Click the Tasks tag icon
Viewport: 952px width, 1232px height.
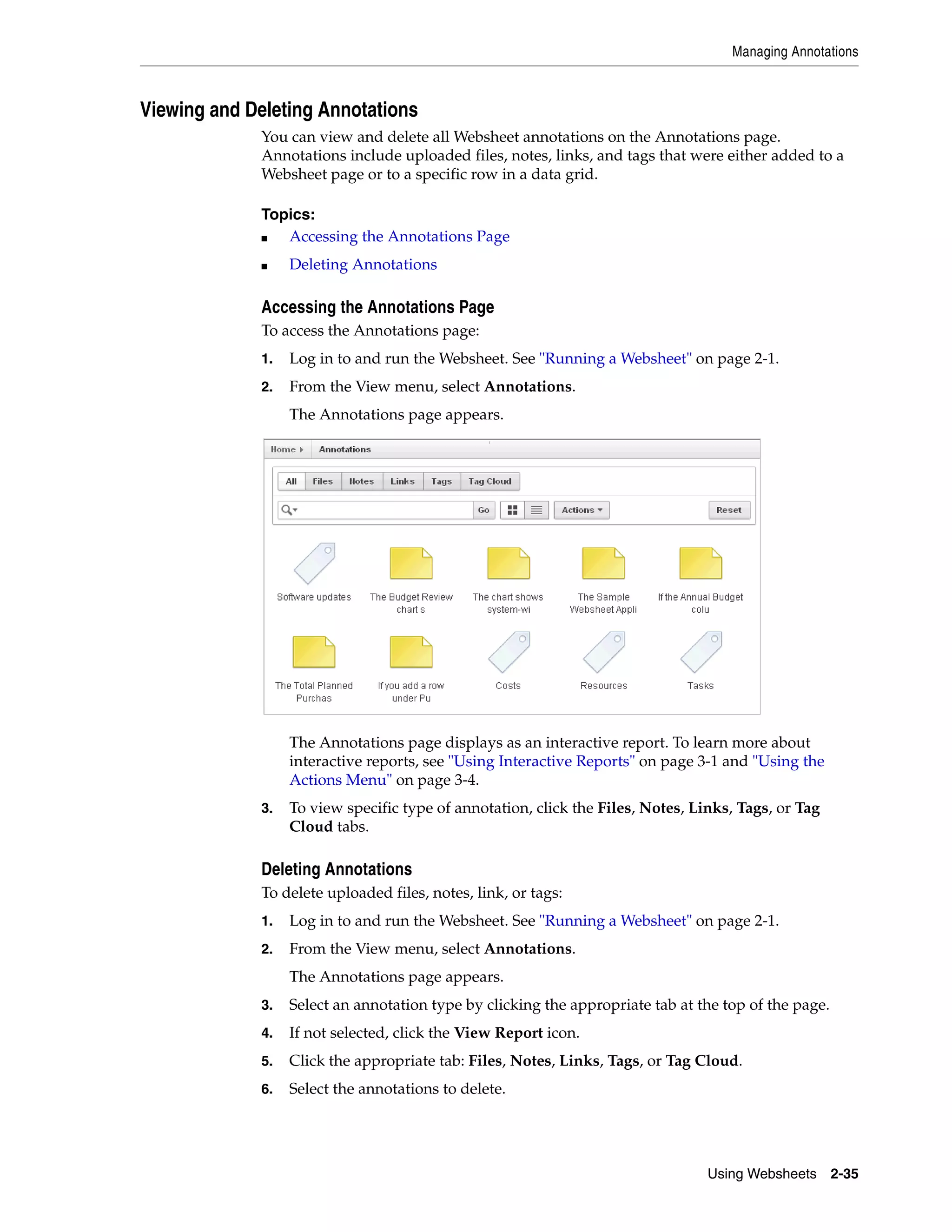click(x=701, y=651)
